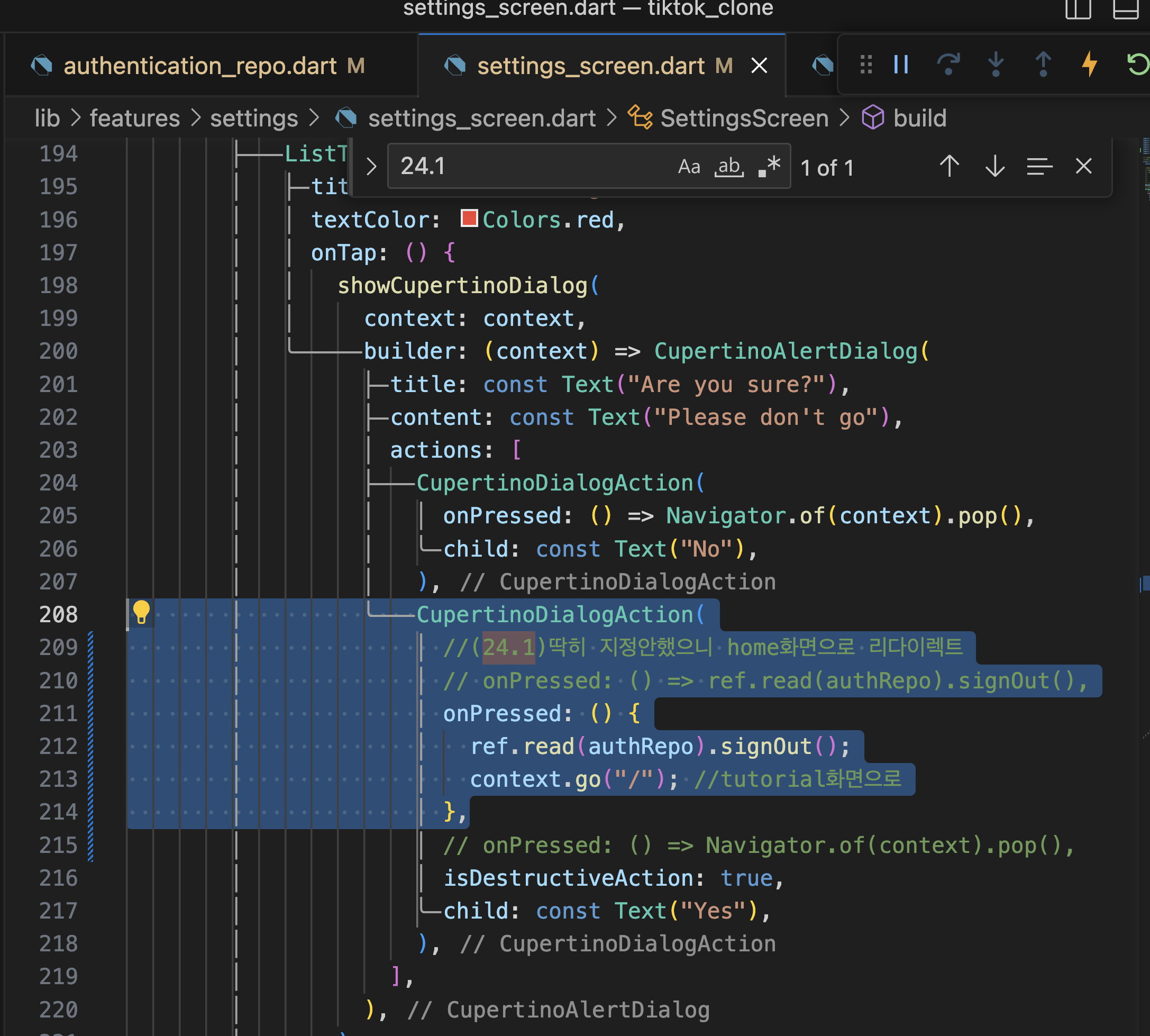
Task: Click the debug Step Into icon
Action: tap(995, 65)
